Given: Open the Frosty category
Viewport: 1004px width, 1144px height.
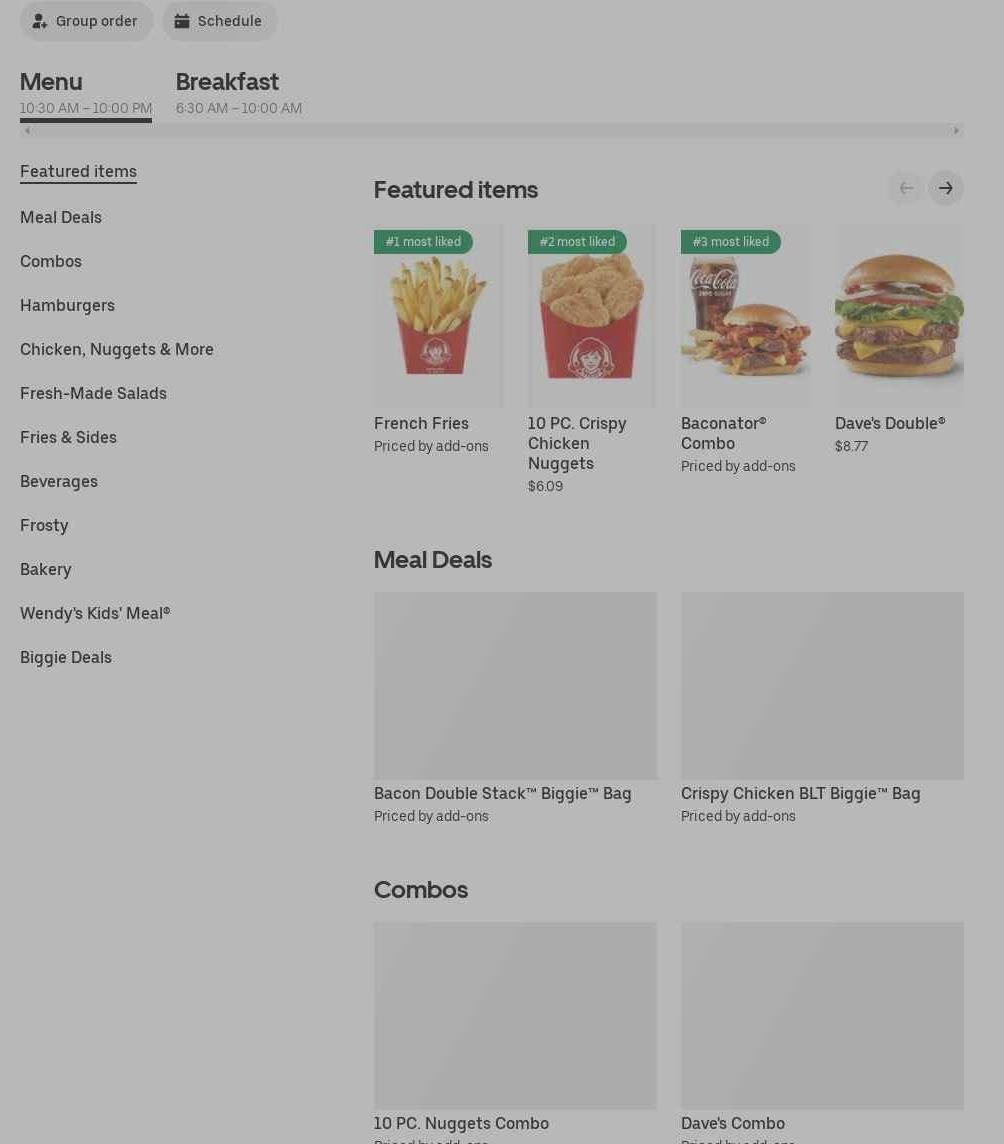Looking at the screenshot, I should click(44, 525).
